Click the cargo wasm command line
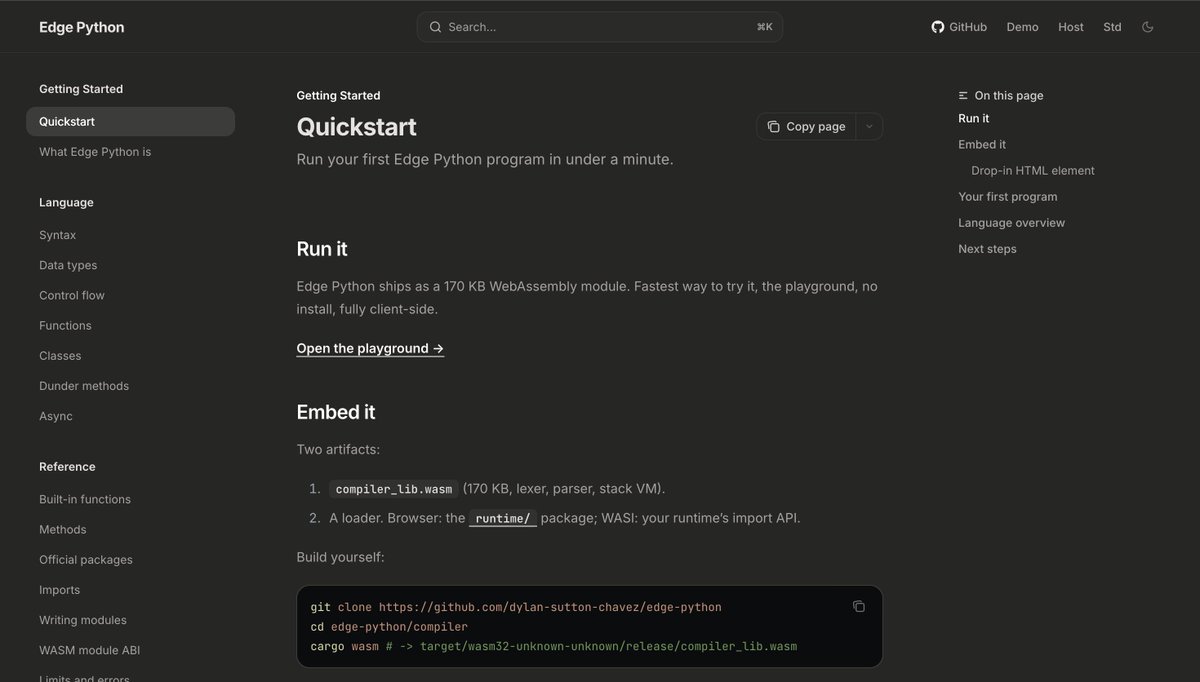 (x=554, y=646)
